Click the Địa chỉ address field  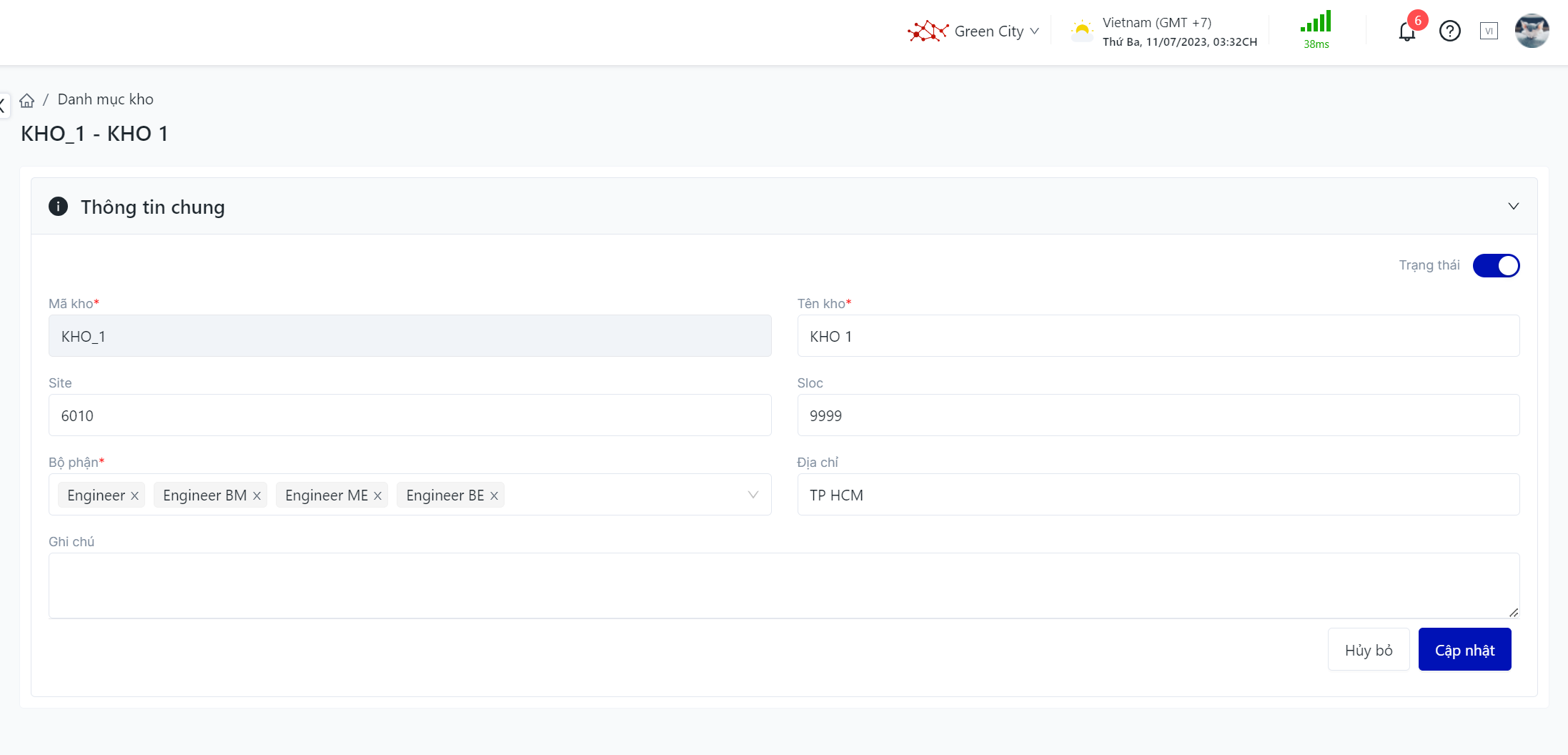tap(1158, 495)
